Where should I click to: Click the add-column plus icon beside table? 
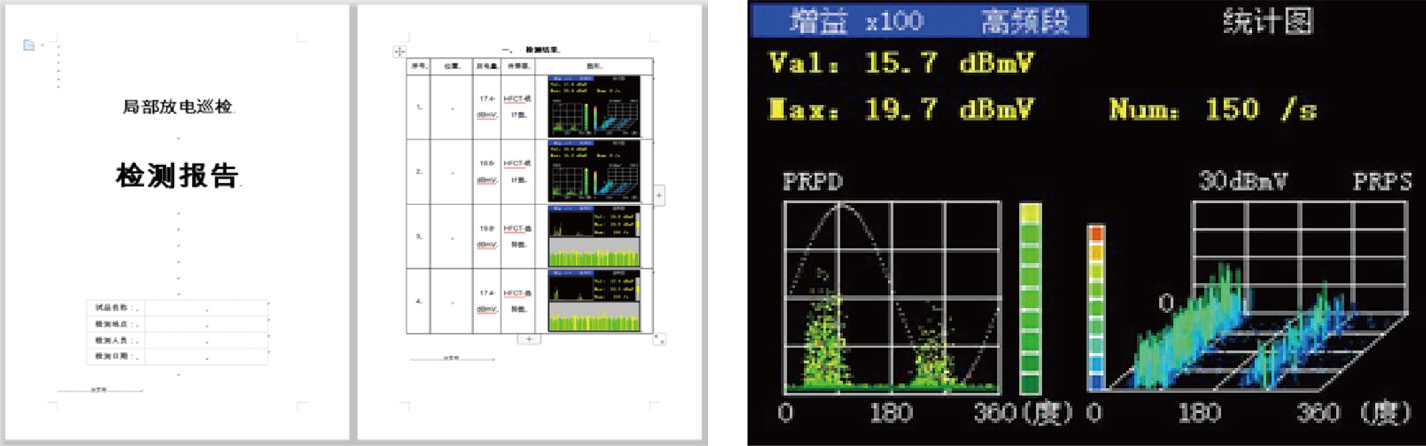coord(659,194)
